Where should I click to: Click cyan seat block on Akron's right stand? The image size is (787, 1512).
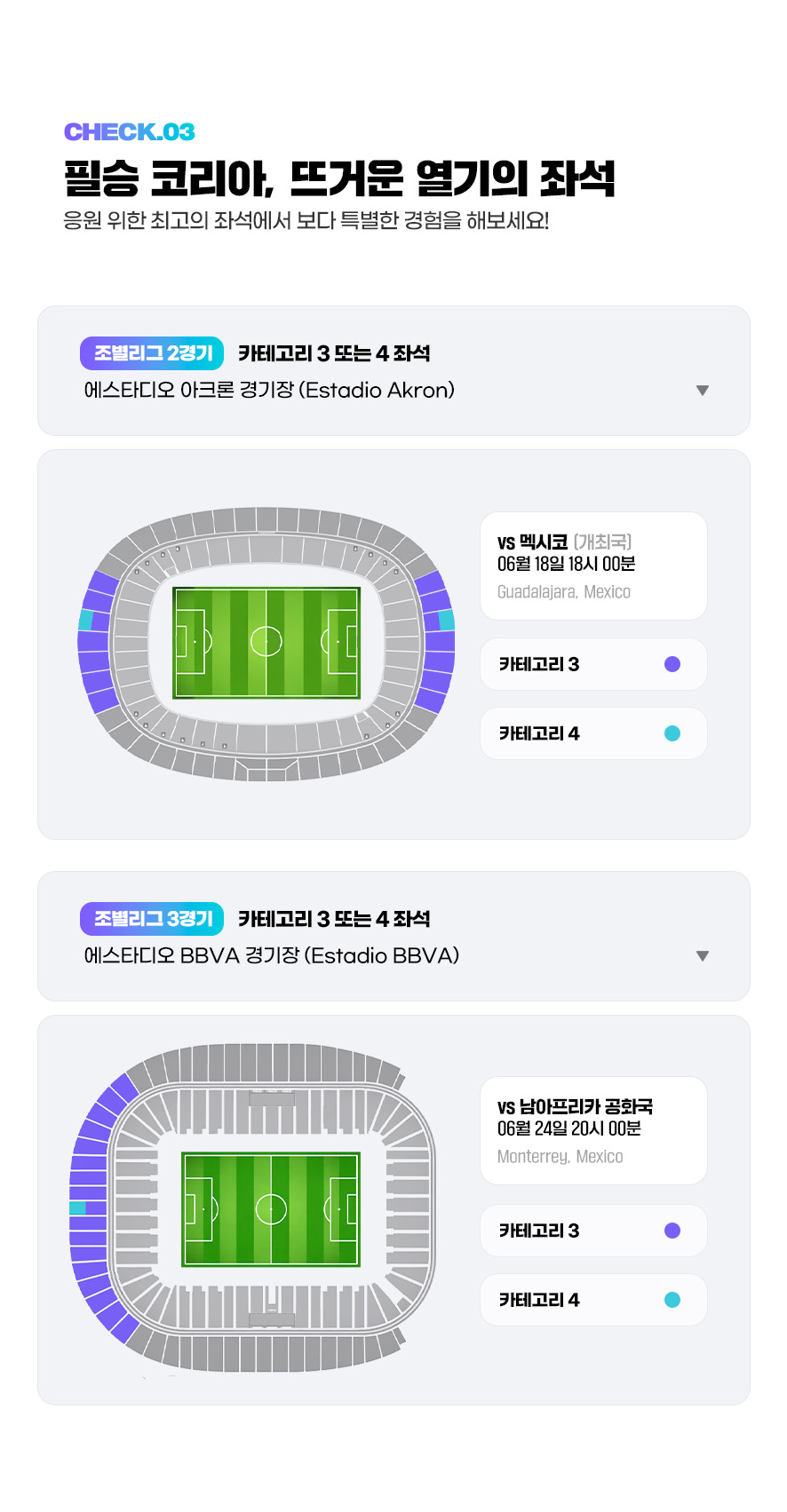pos(446,620)
